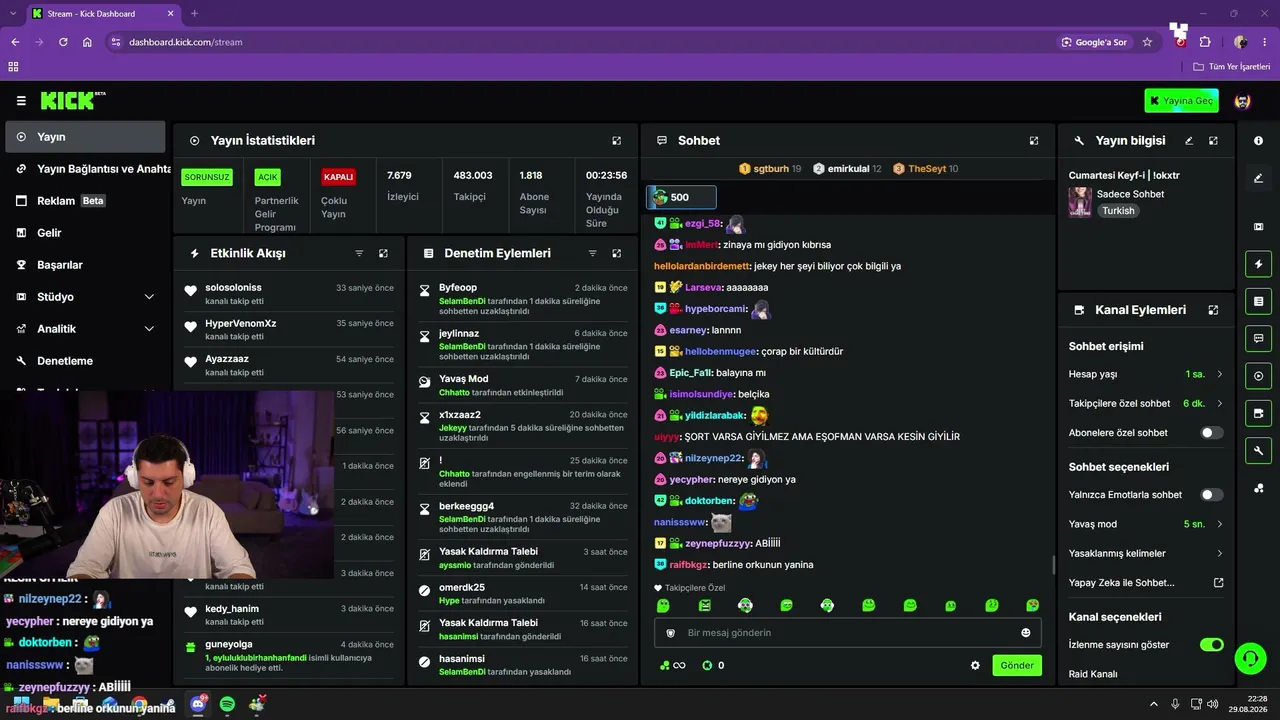Click the Byfeoop moderation entry
Image resolution: width=1280 pixels, height=720 pixels.
pos(523,300)
